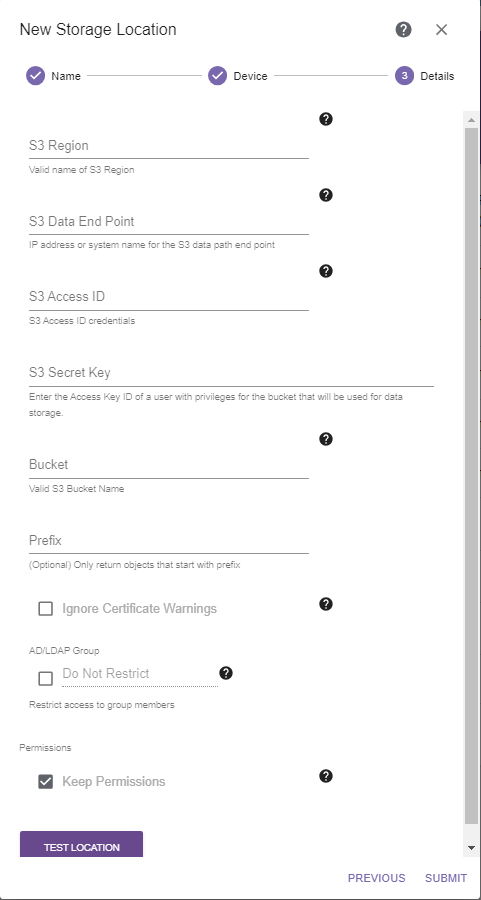Click help icon for S3 Data End Point

325,195
